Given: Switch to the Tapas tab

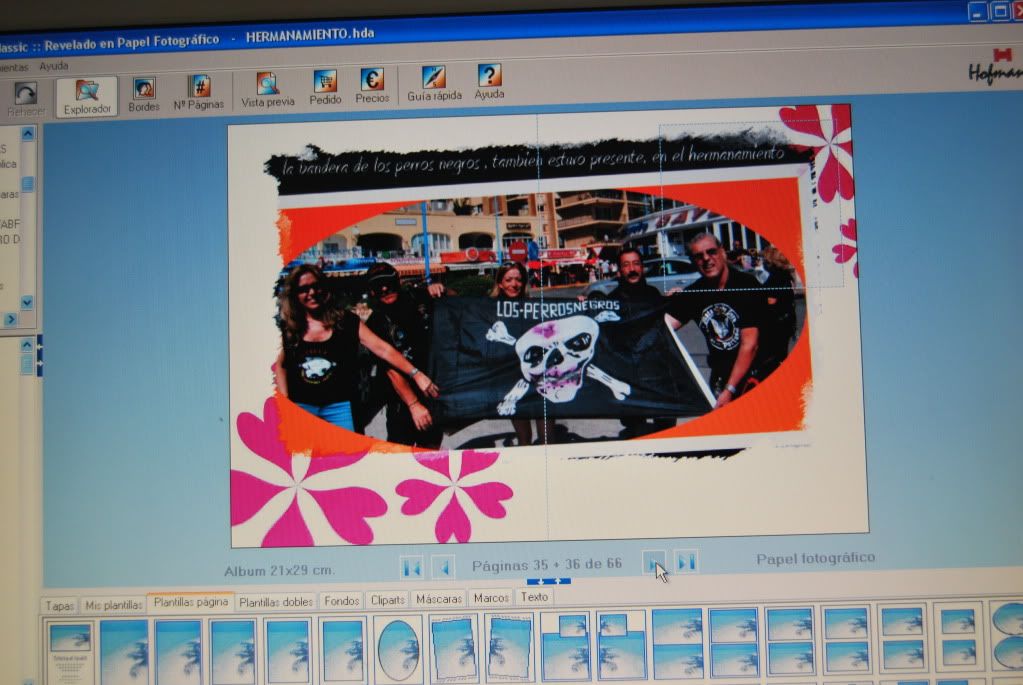Looking at the screenshot, I should tap(59, 605).
